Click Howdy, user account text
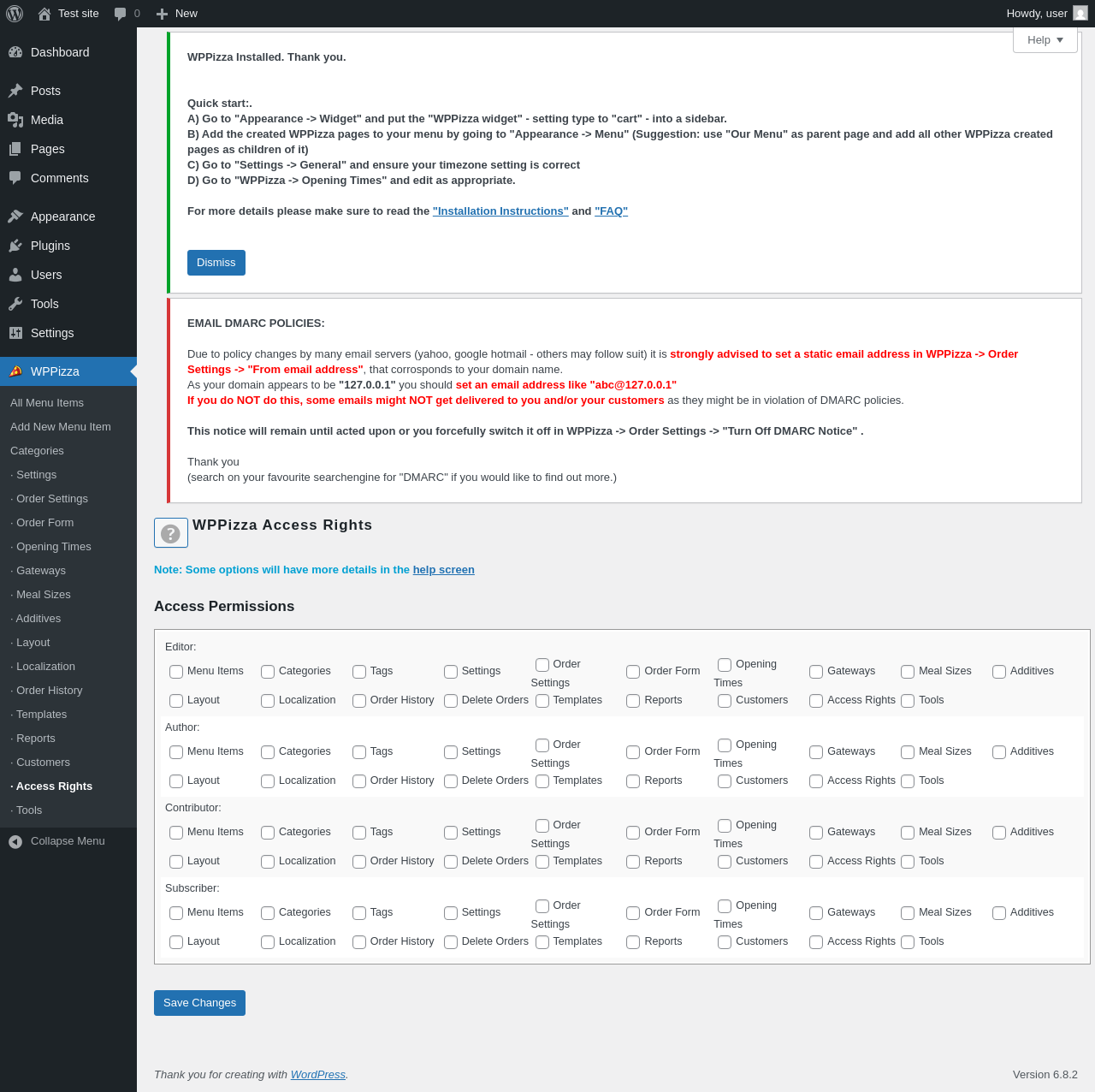The width and height of the screenshot is (1095, 1092). pyautogui.click(x=1037, y=14)
